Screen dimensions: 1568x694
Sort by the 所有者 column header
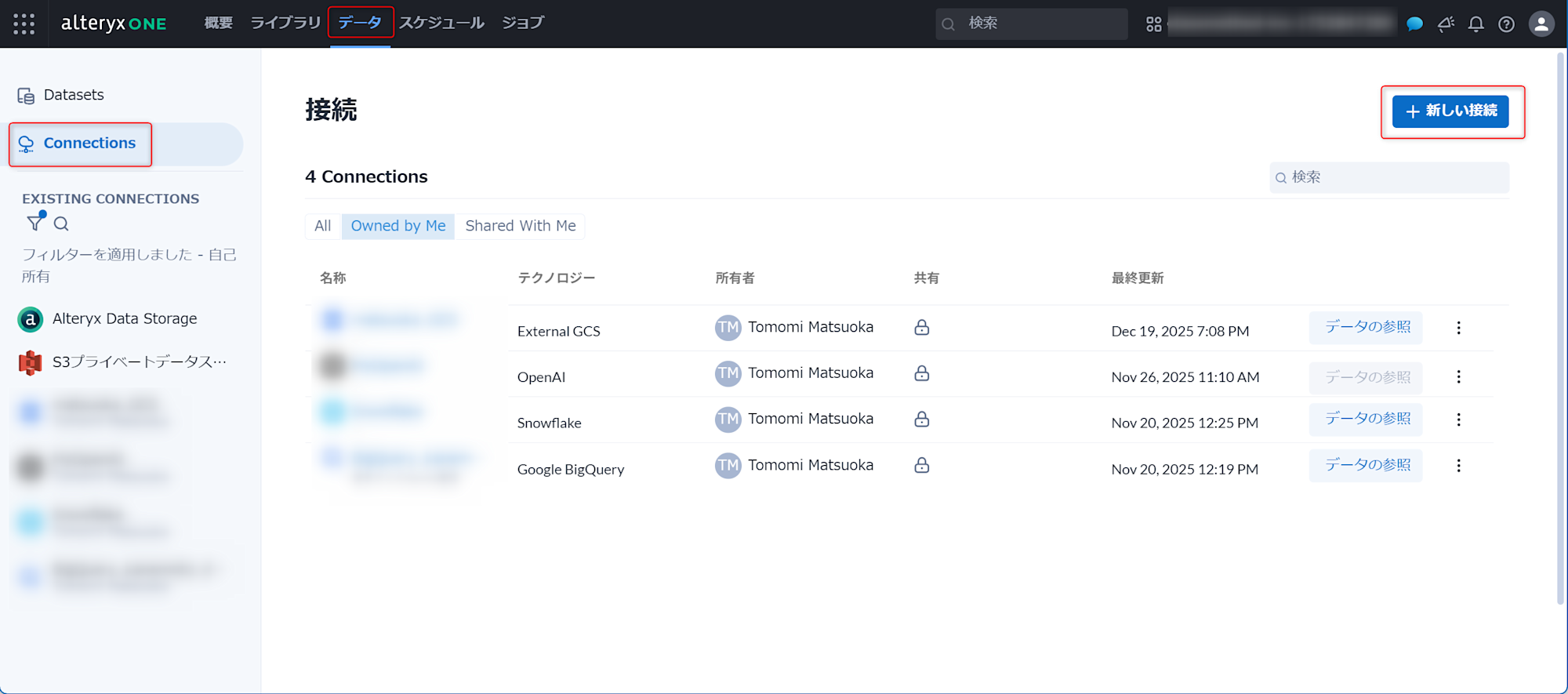[x=735, y=278]
